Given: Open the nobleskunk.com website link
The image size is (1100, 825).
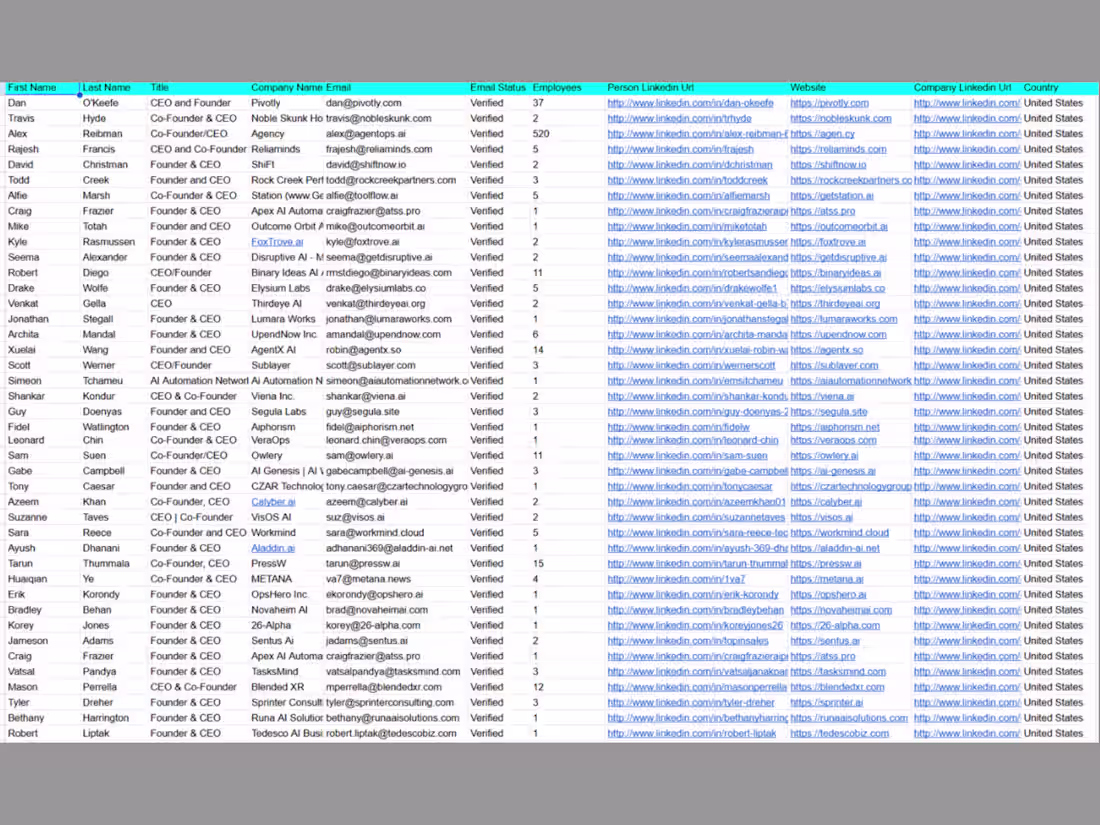Looking at the screenshot, I should click(840, 119).
